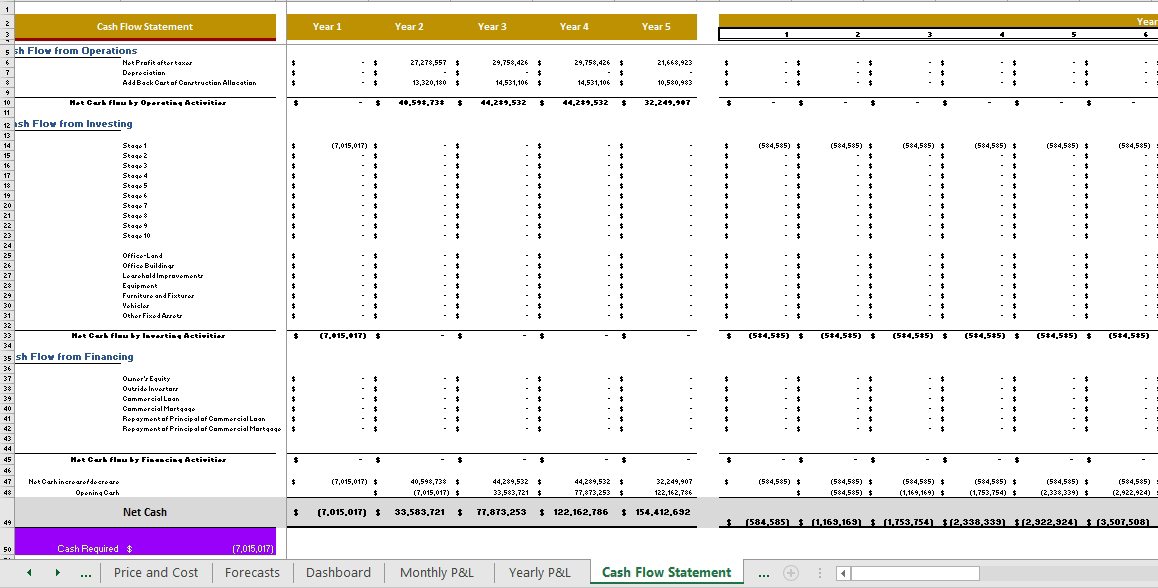Select Year 2 Net Cash 33,583,721 in row 49
1158x588 pixels.
[419, 512]
